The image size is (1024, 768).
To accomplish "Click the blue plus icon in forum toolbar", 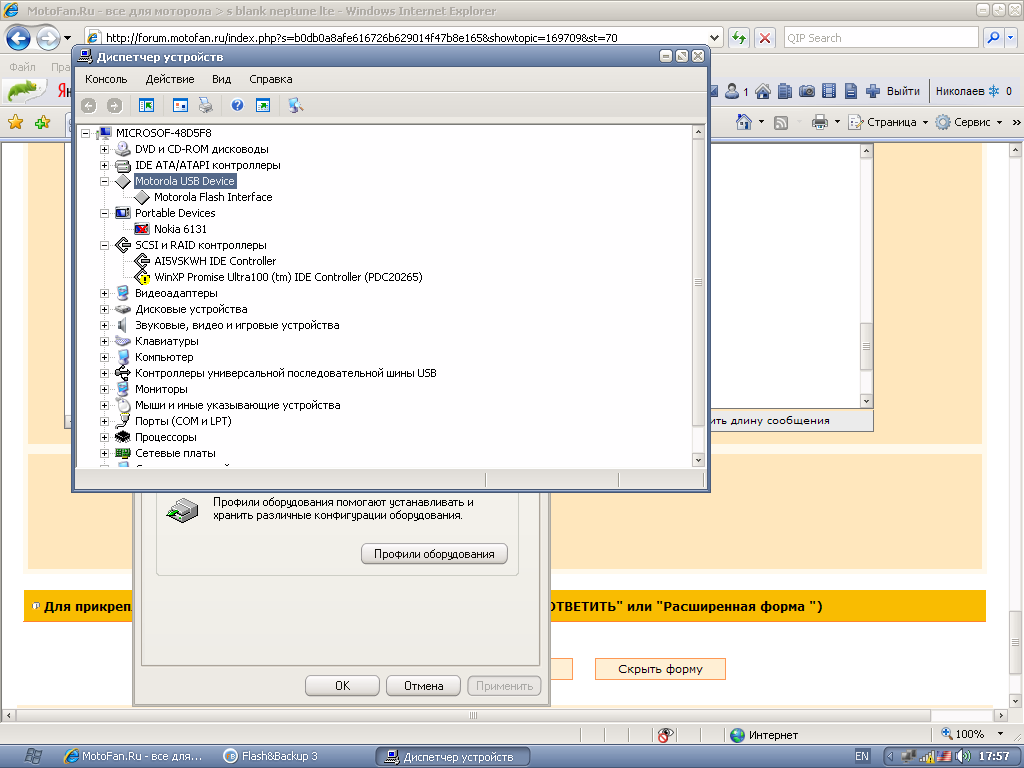I will 873,91.
